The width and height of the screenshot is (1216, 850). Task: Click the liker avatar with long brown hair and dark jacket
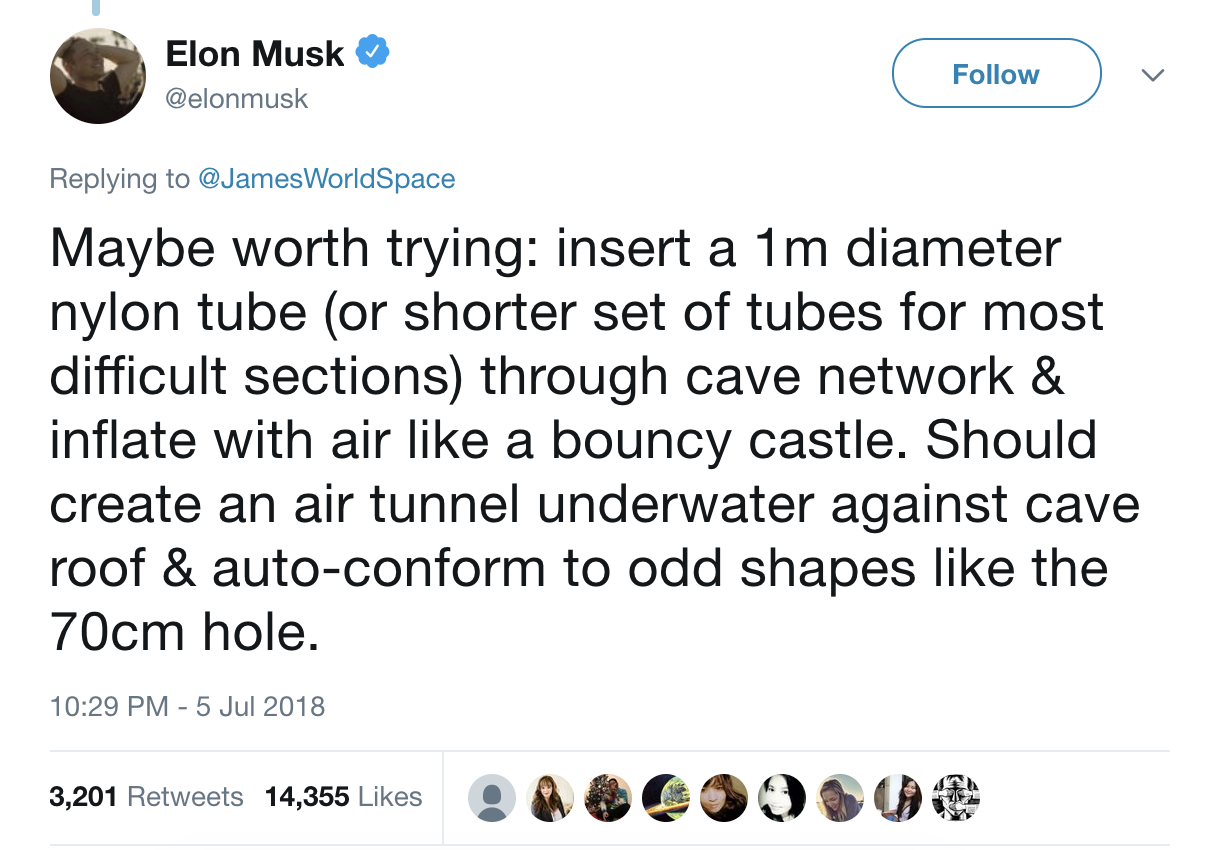(x=550, y=798)
